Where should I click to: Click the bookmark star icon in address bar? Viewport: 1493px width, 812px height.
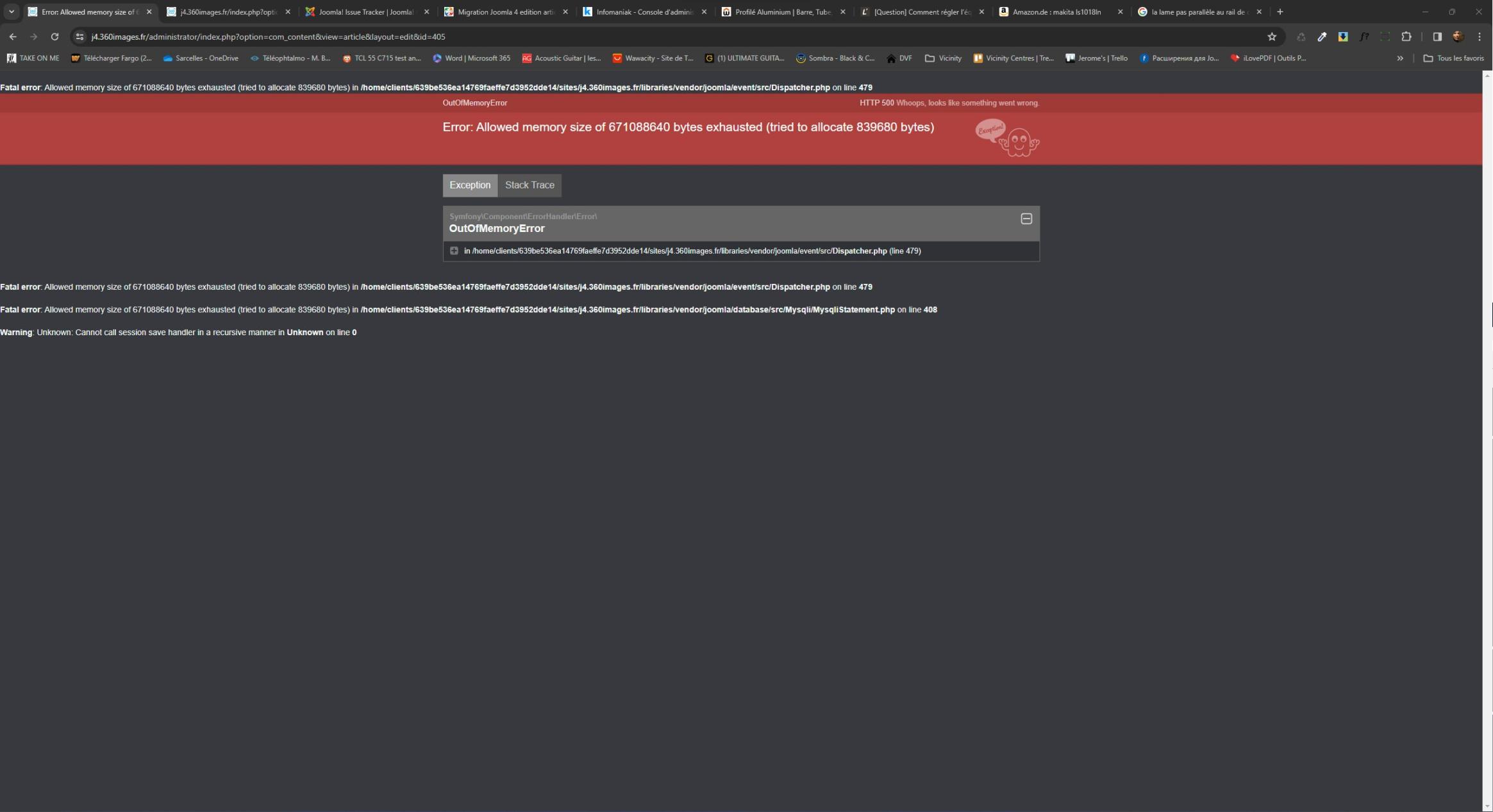[1271, 37]
